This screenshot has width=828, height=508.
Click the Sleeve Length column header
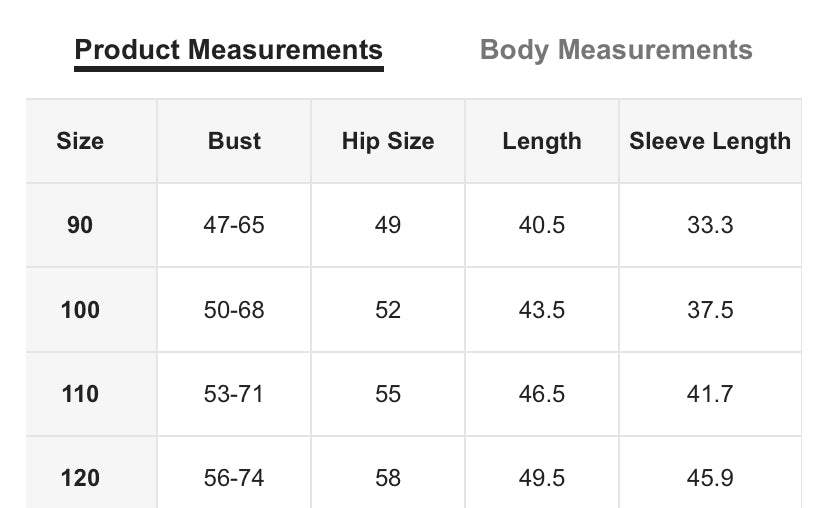pyautogui.click(x=710, y=141)
